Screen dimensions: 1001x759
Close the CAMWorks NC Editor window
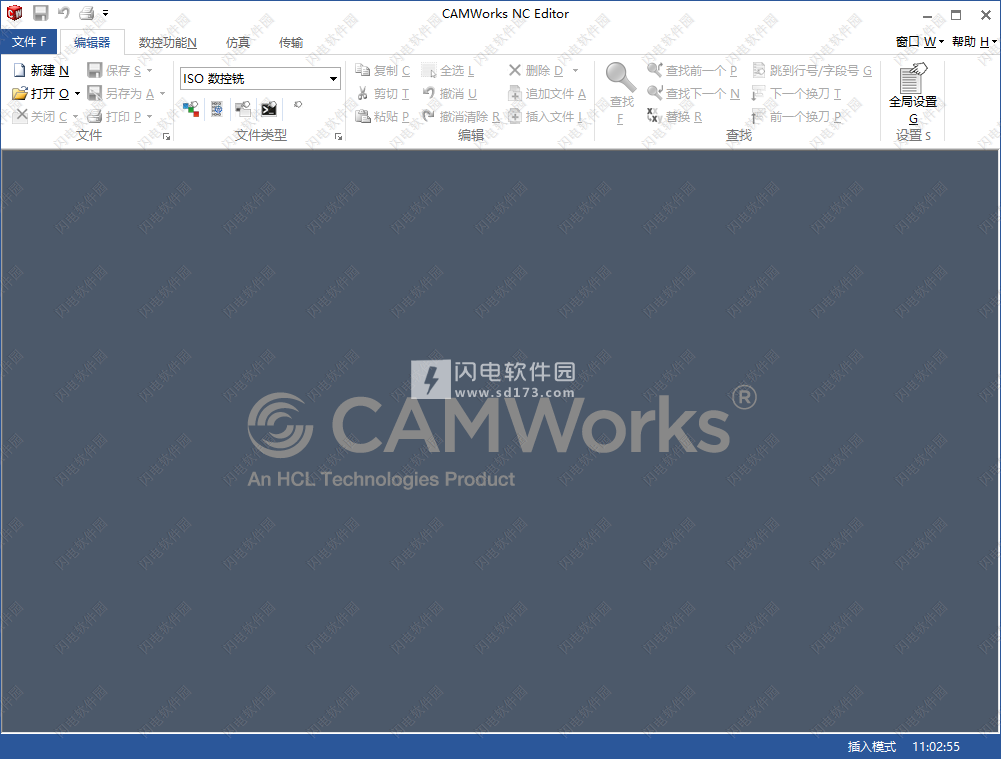tap(985, 15)
